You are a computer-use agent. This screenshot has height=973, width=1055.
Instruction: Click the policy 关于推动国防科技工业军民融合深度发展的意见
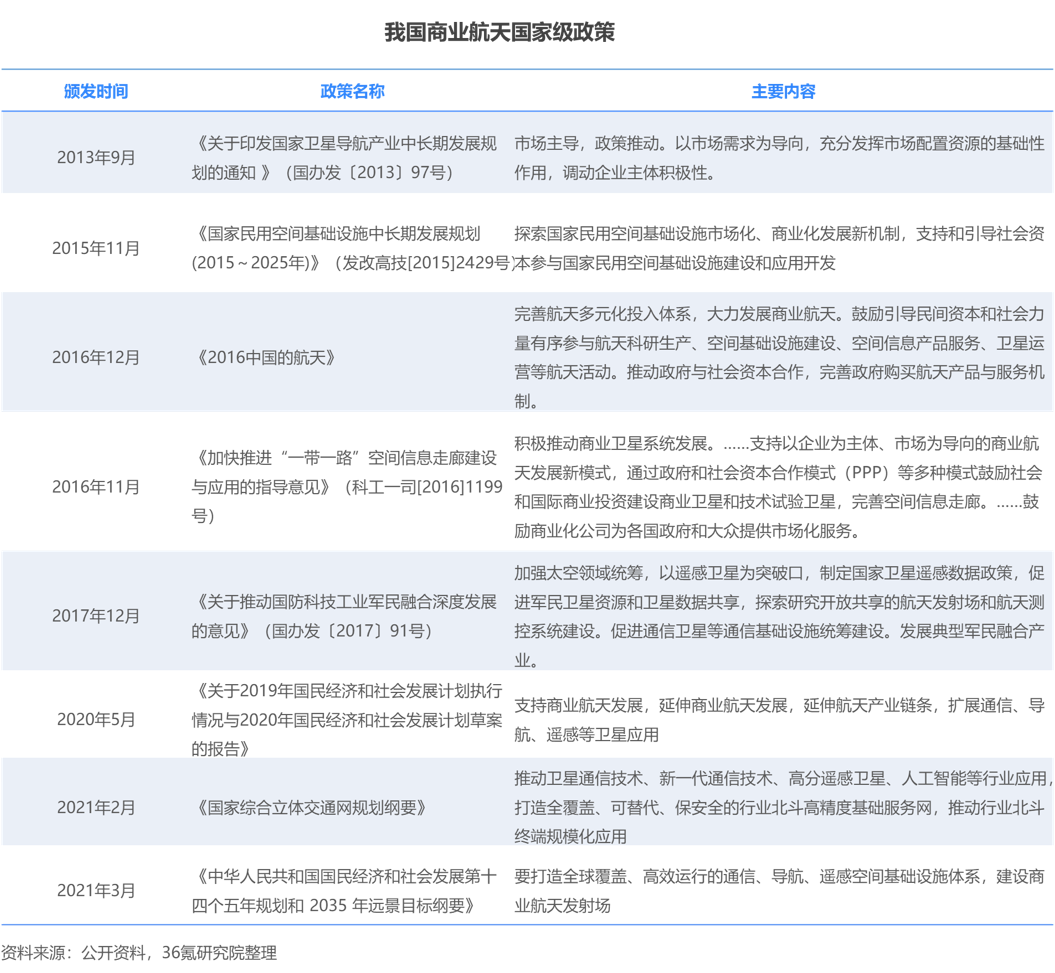344,616
